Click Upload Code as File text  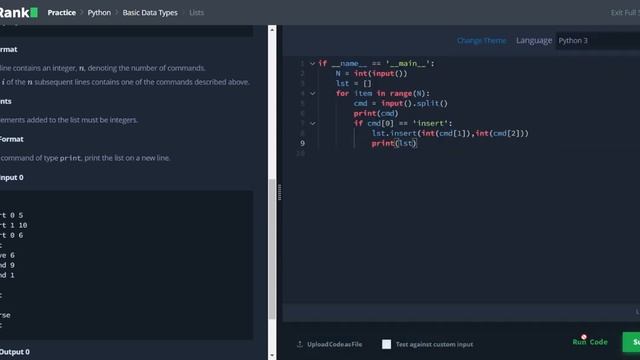334,344
